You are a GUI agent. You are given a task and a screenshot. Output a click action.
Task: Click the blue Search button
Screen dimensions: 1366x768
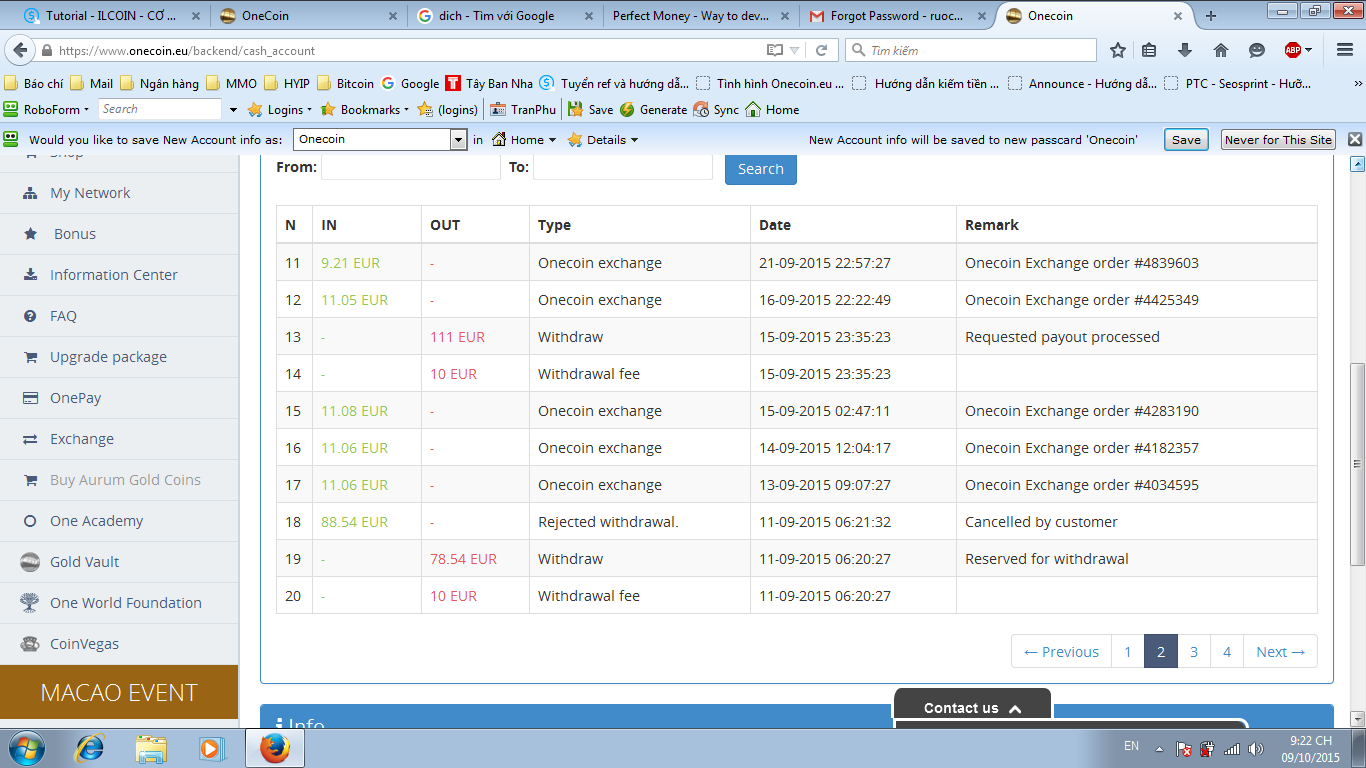tap(760, 169)
